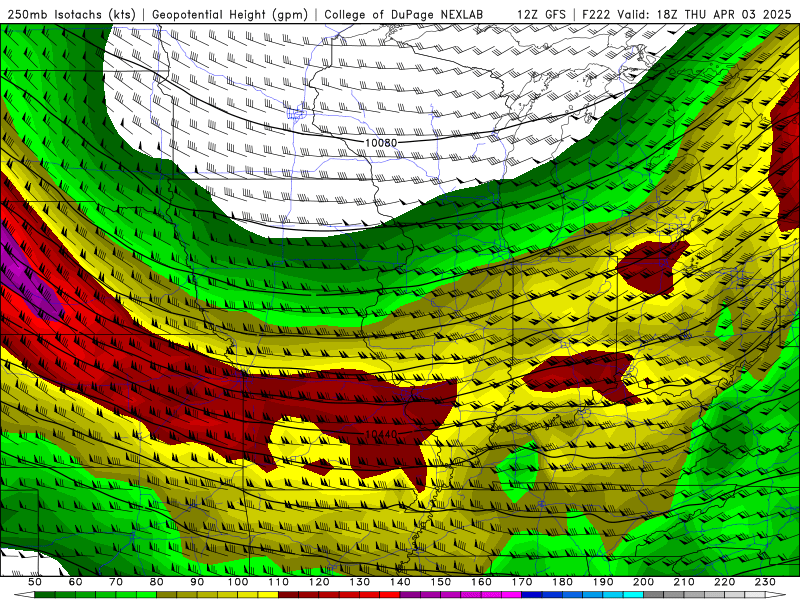Click the 10080 height contour label
The height and width of the screenshot is (600, 800).
tap(381, 142)
